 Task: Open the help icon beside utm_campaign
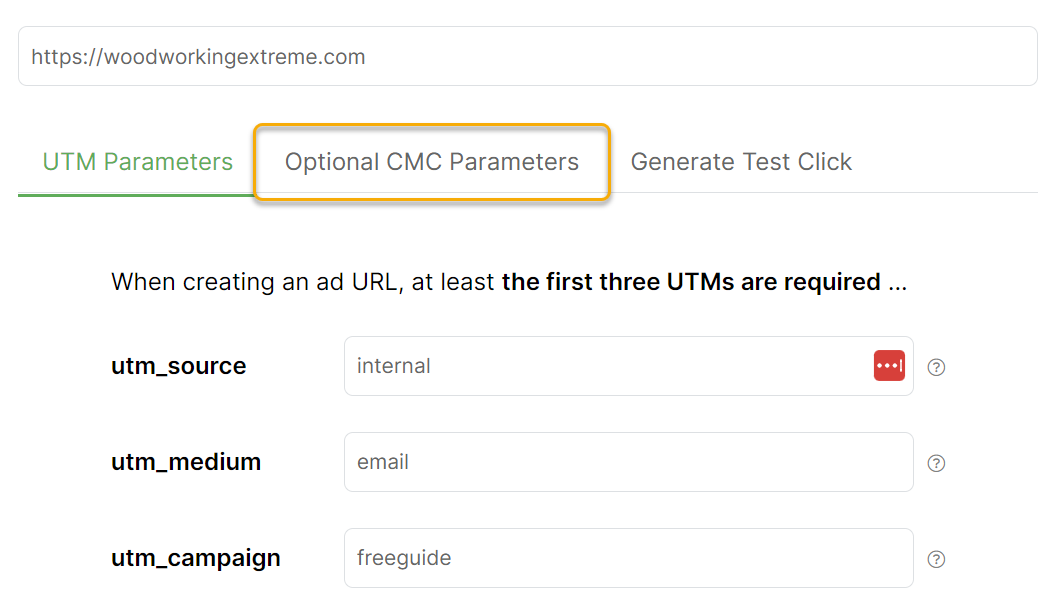pyautogui.click(x=936, y=559)
